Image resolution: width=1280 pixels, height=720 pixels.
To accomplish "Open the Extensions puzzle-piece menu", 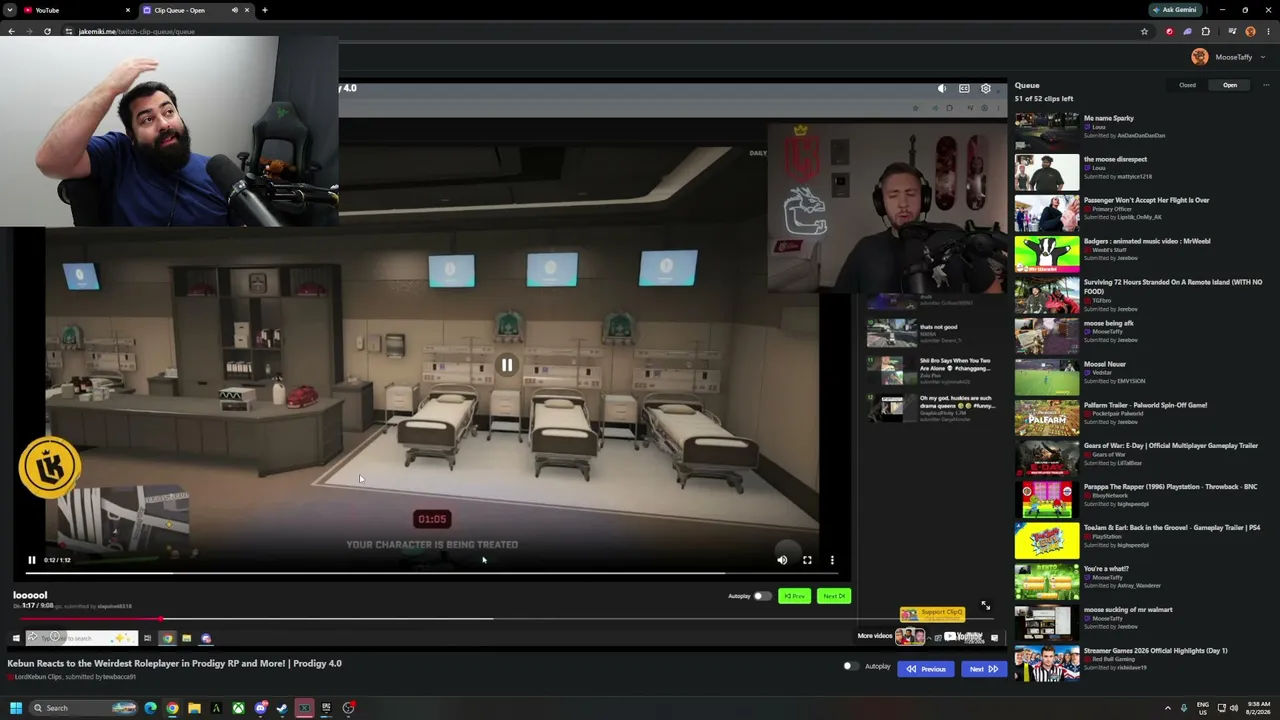I will tap(1205, 31).
